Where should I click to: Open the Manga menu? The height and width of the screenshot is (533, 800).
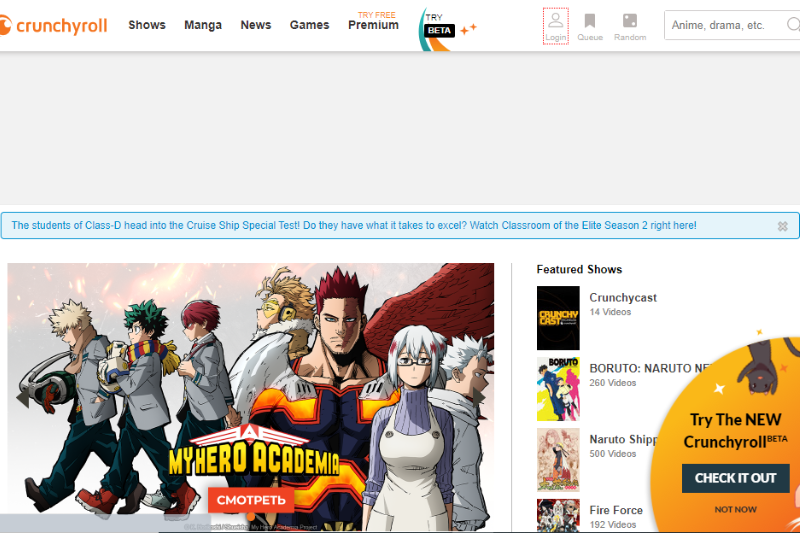tap(203, 25)
